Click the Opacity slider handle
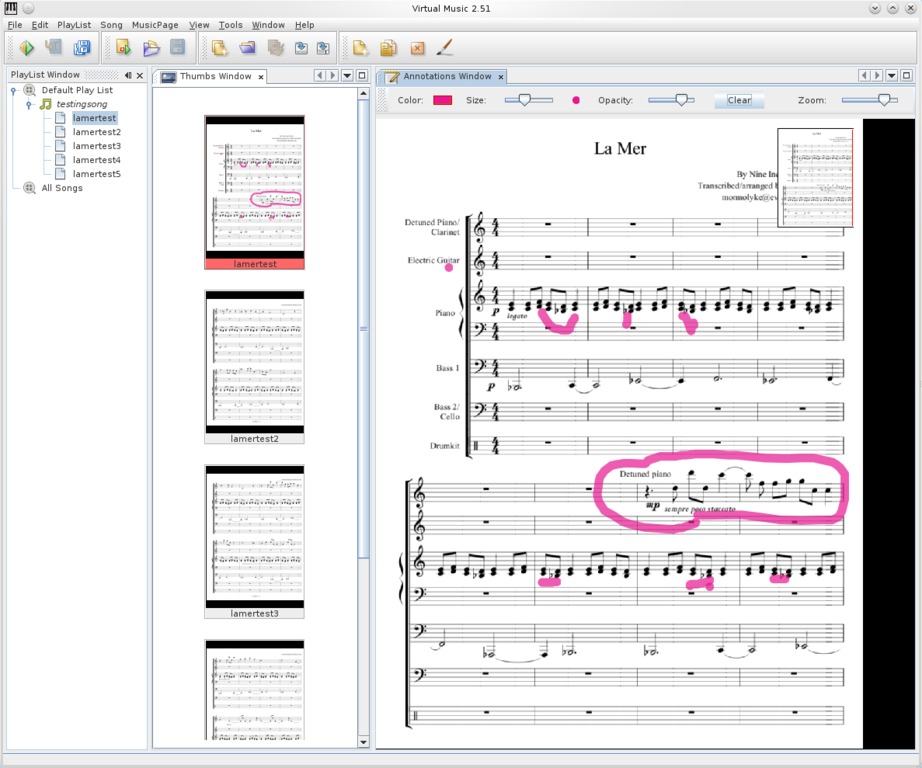 point(681,100)
